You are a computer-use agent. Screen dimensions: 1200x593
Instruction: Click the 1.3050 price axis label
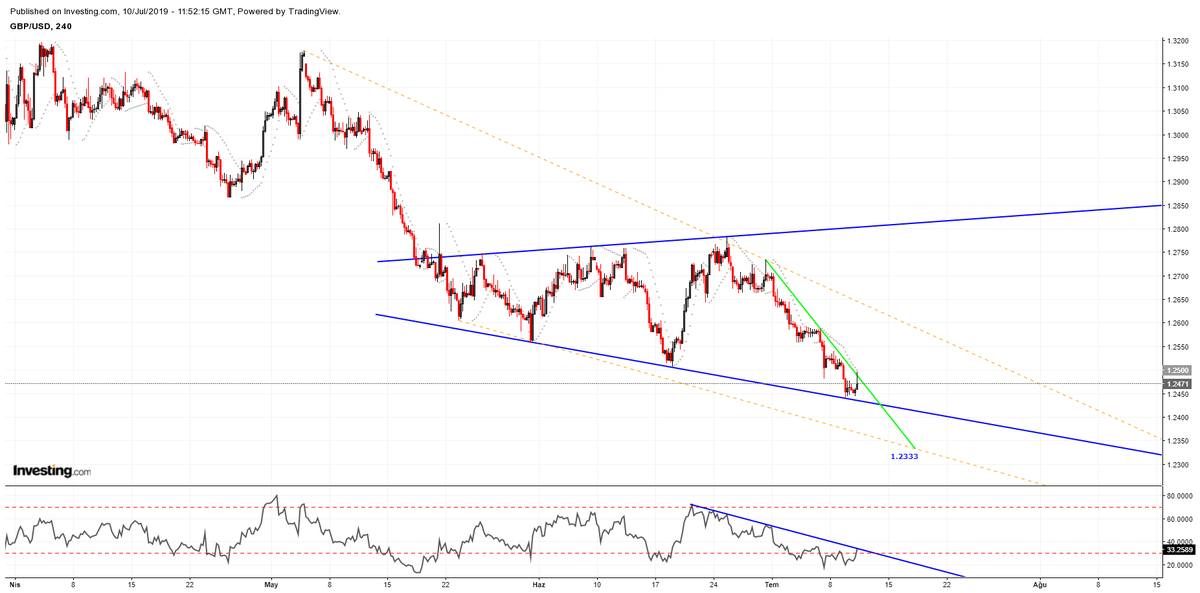(x=1178, y=112)
